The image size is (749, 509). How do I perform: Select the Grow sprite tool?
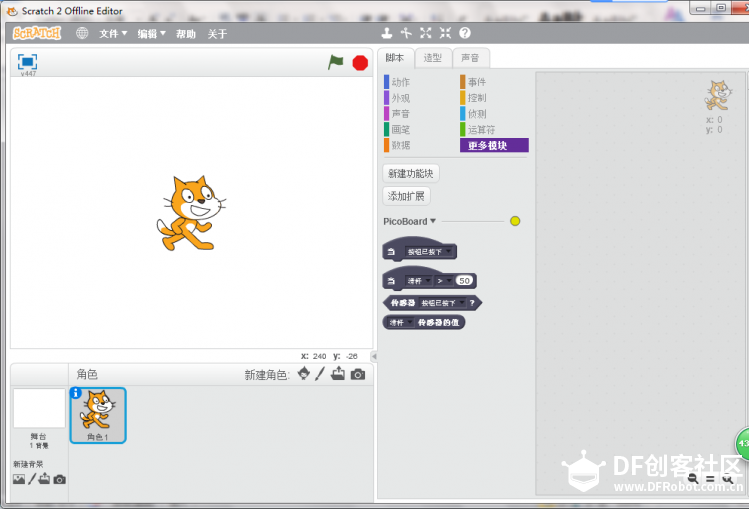[x=426, y=33]
